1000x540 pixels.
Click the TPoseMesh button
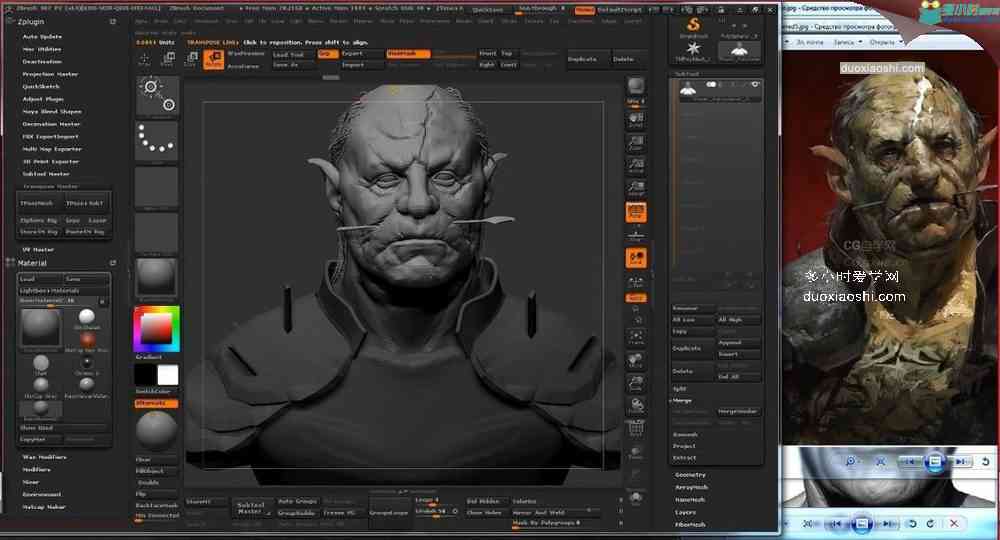coord(38,203)
